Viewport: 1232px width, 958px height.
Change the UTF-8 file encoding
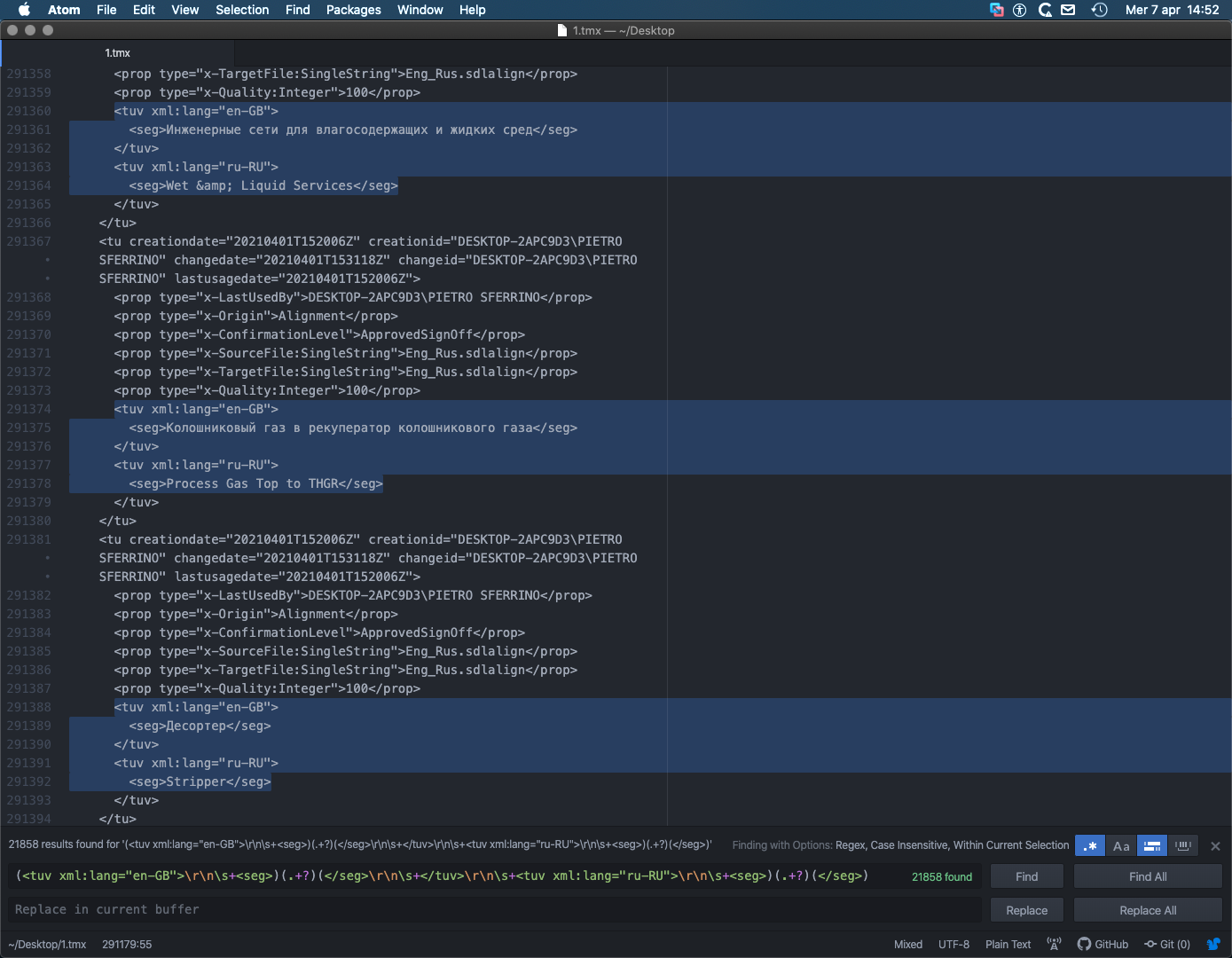click(x=953, y=944)
